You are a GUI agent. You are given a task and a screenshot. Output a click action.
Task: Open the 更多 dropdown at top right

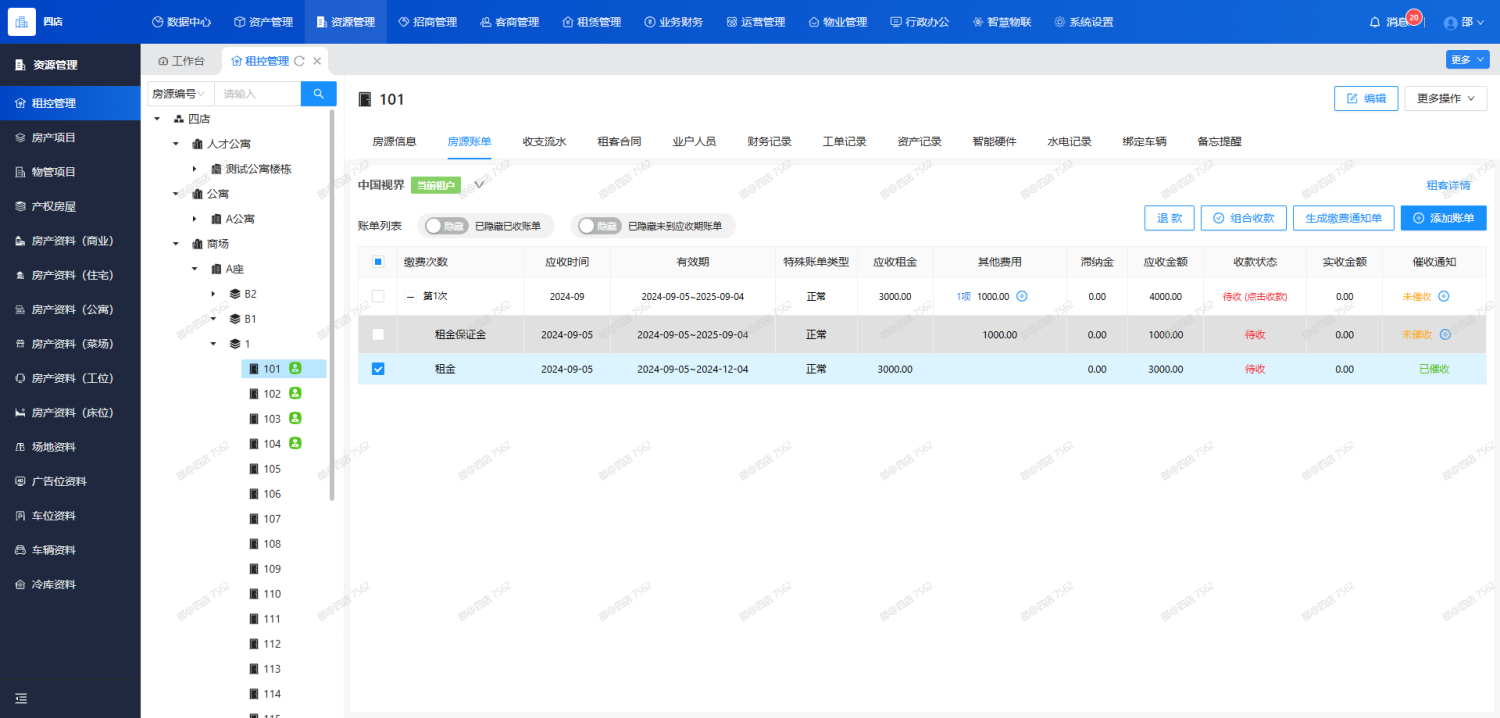pos(1467,59)
